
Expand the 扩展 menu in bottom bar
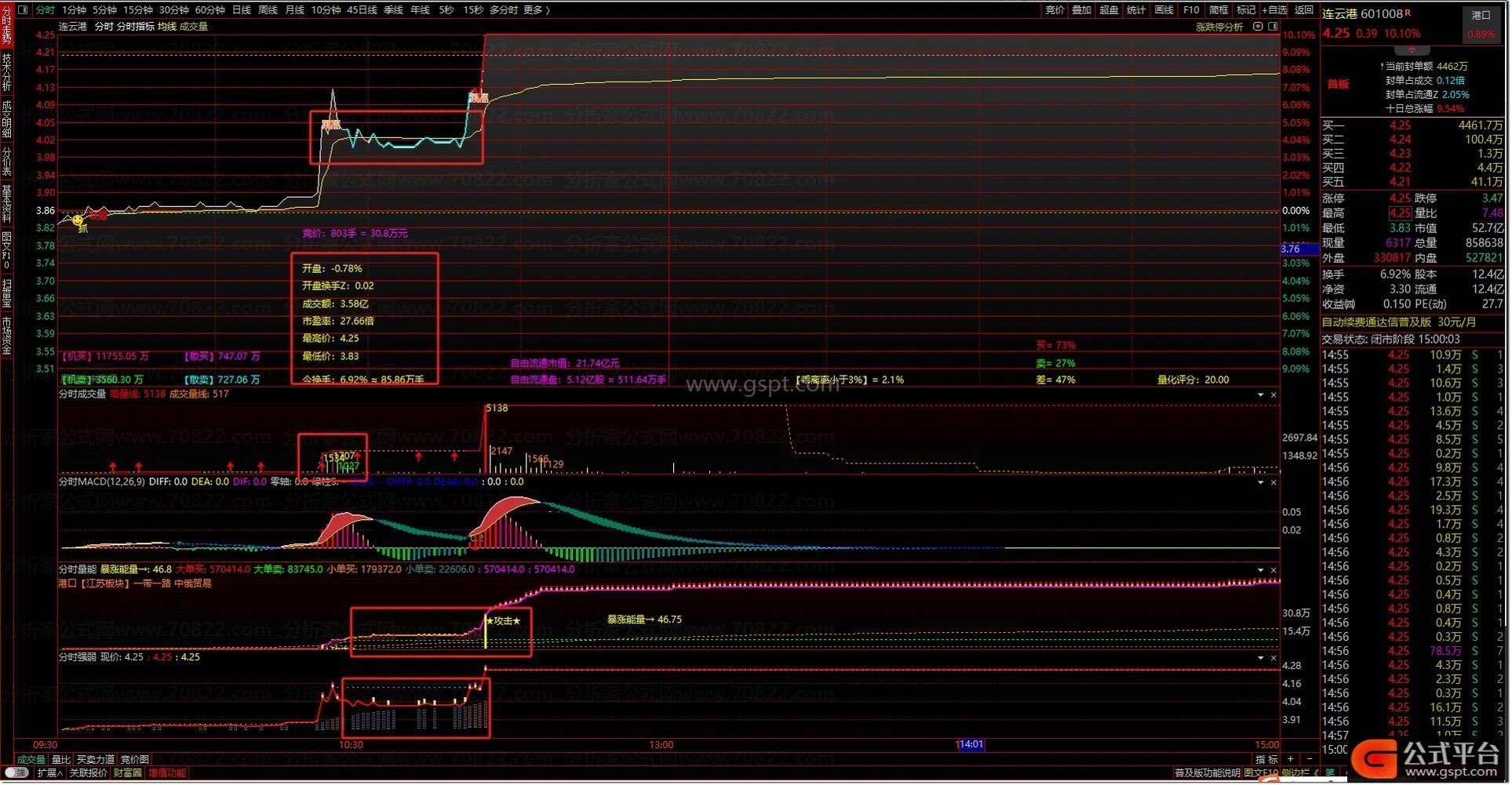pos(50,773)
